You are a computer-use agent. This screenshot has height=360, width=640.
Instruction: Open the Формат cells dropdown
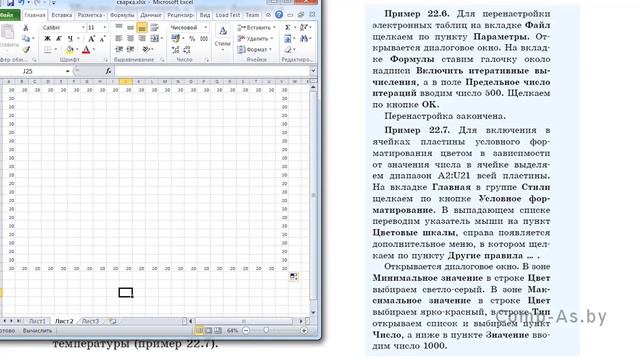(x=255, y=49)
